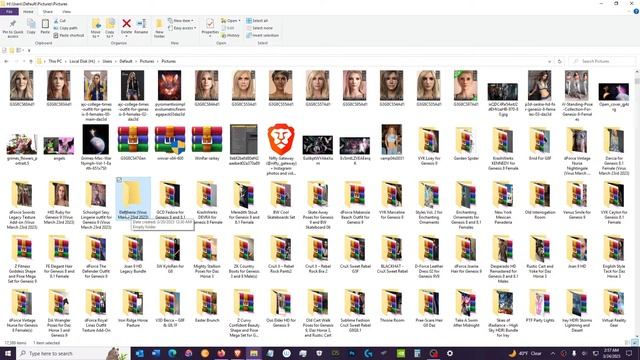Select the Virtual Reality Gear folder
This screenshot has width=640, height=360.
tap(614, 308)
